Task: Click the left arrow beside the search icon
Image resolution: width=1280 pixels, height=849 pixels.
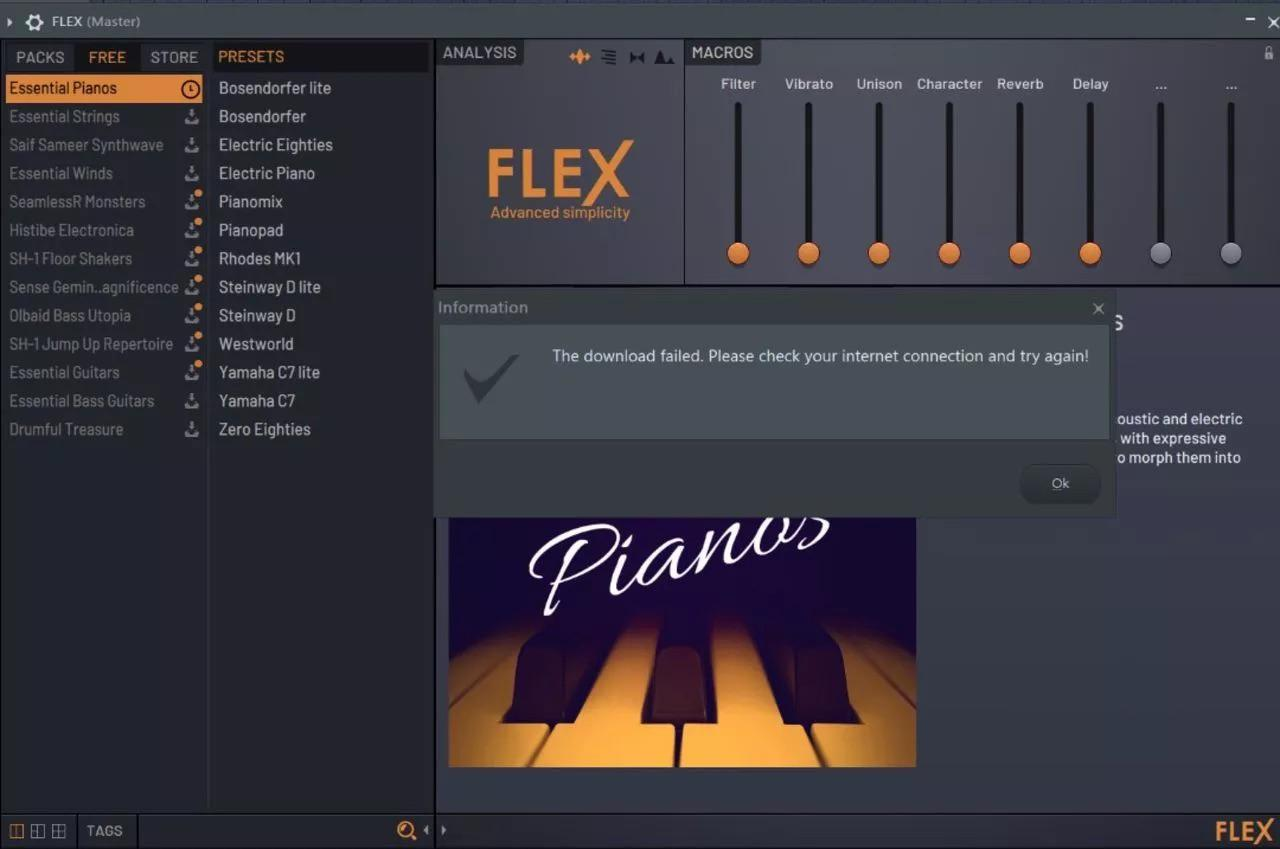Action: pos(424,830)
